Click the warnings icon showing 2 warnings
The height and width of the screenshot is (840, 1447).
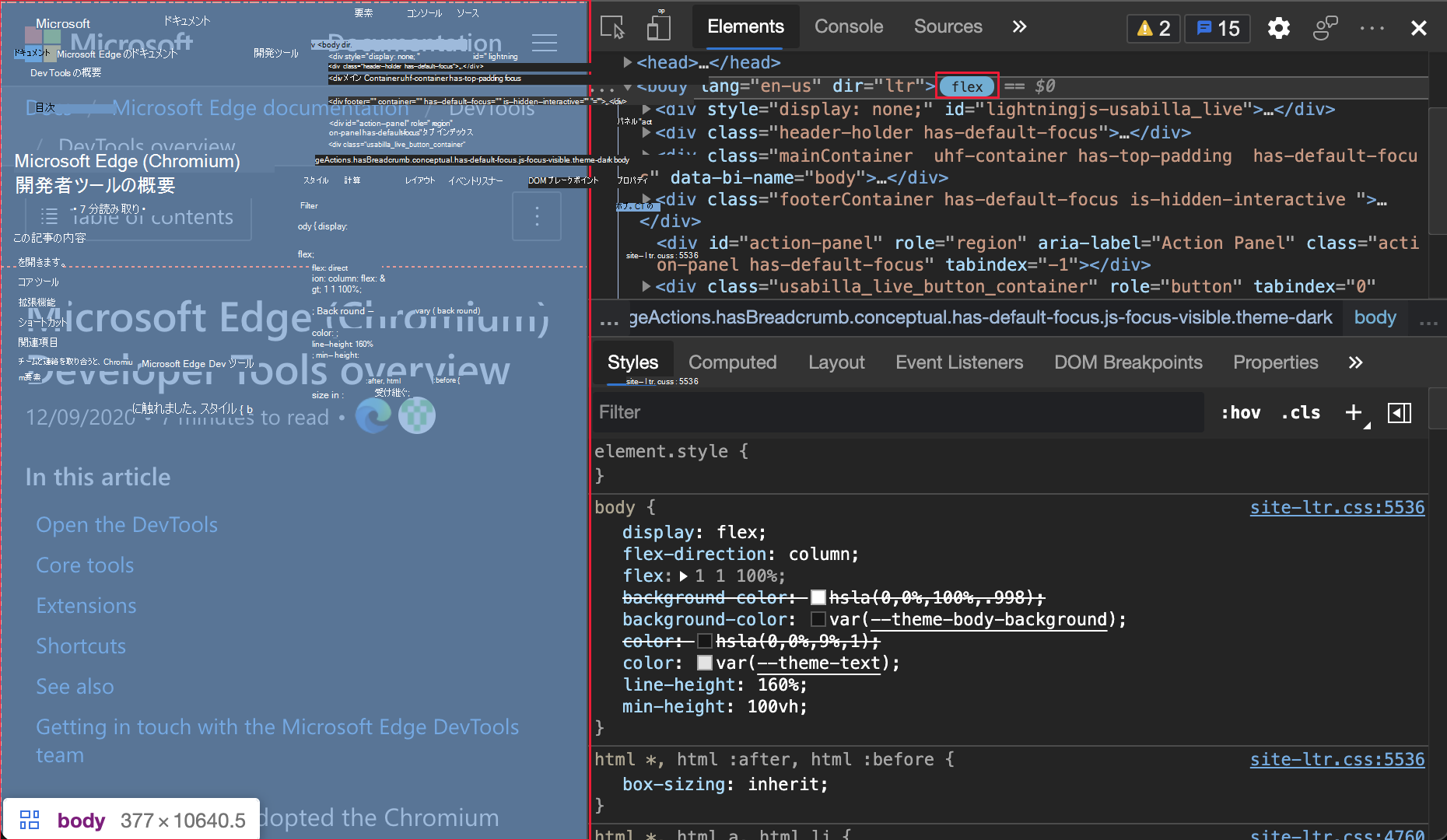point(1153,28)
